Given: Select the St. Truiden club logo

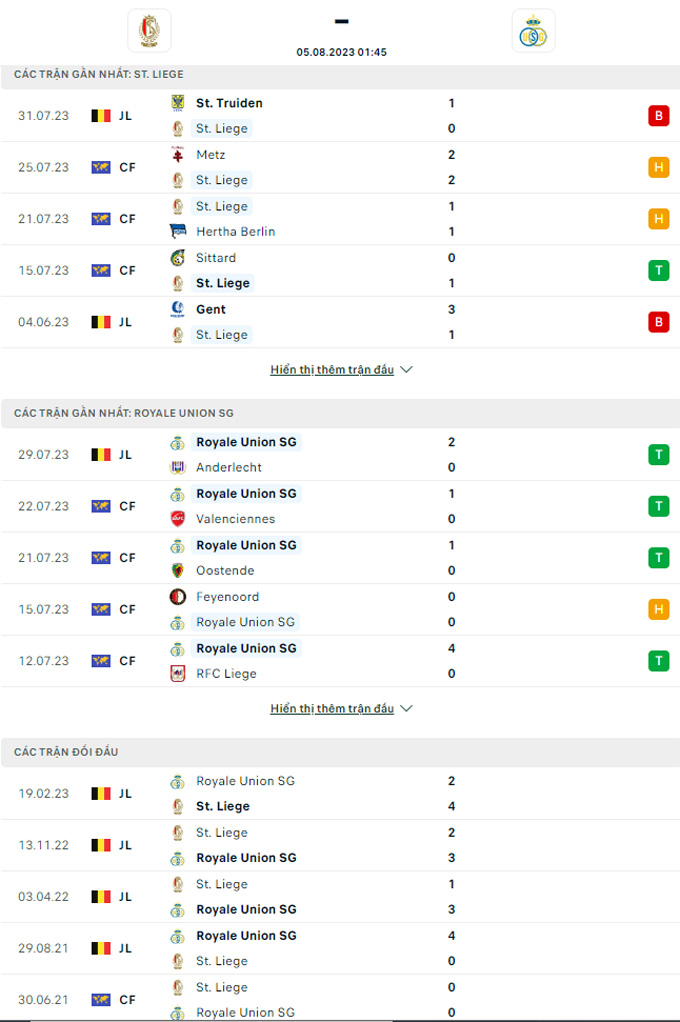Looking at the screenshot, I should coord(178,103).
